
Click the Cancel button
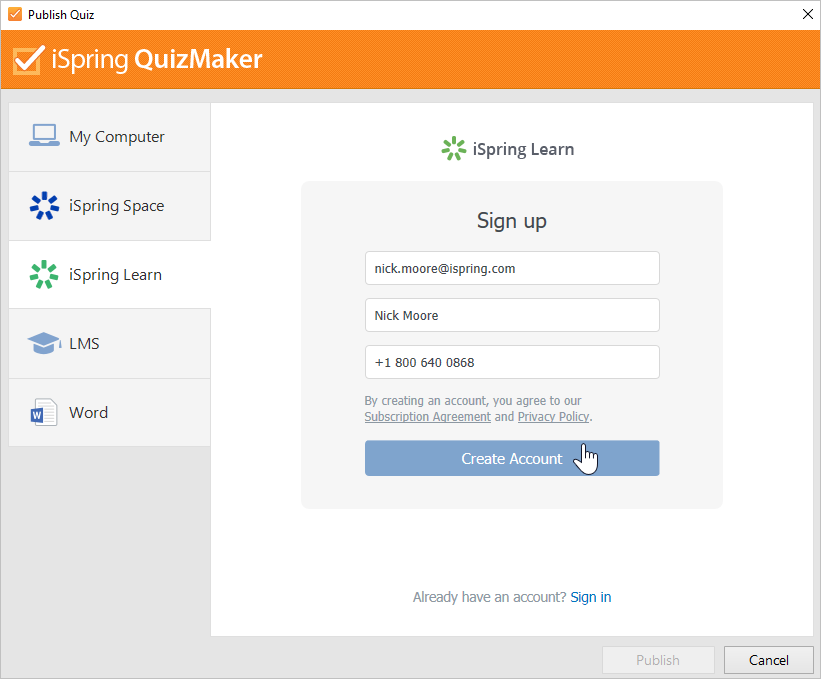coord(769,660)
